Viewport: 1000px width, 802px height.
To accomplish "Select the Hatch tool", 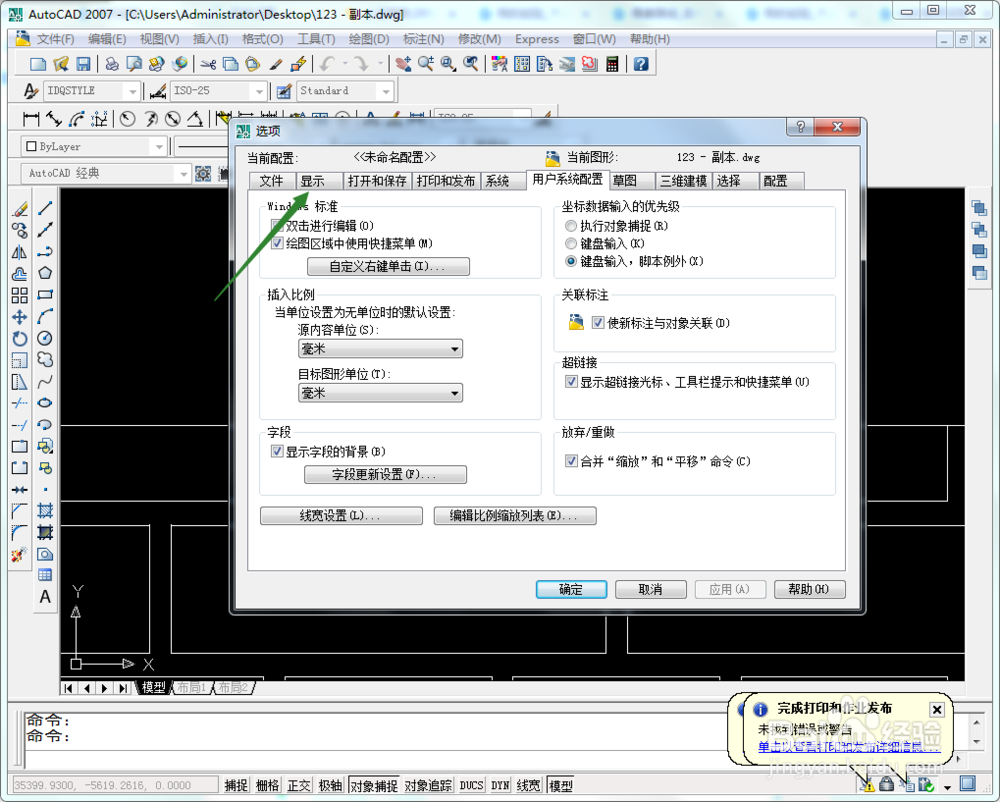I will pyautogui.click(x=45, y=511).
